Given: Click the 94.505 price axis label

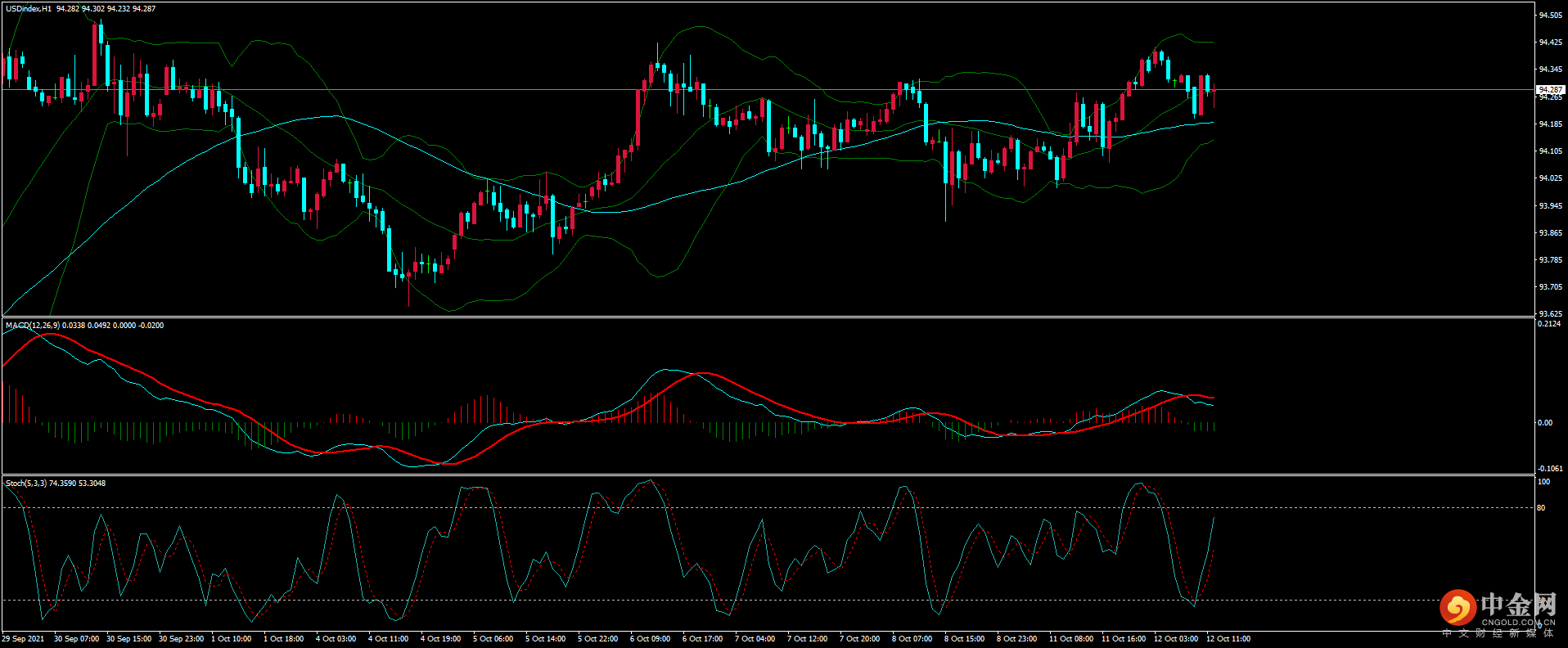Looking at the screenshot, I should click(x=1550, y=16).
